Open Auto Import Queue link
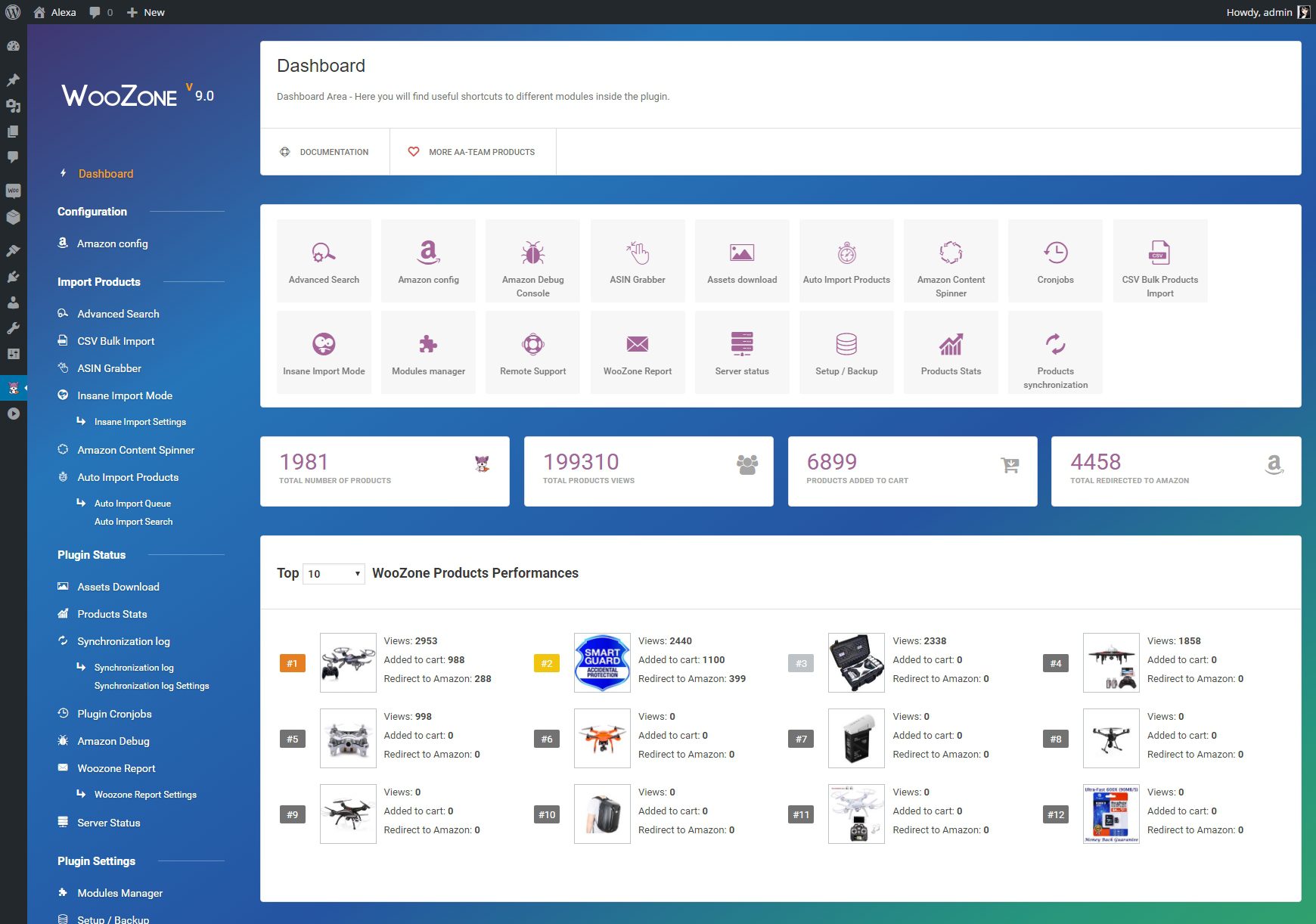 coord(132,503)
